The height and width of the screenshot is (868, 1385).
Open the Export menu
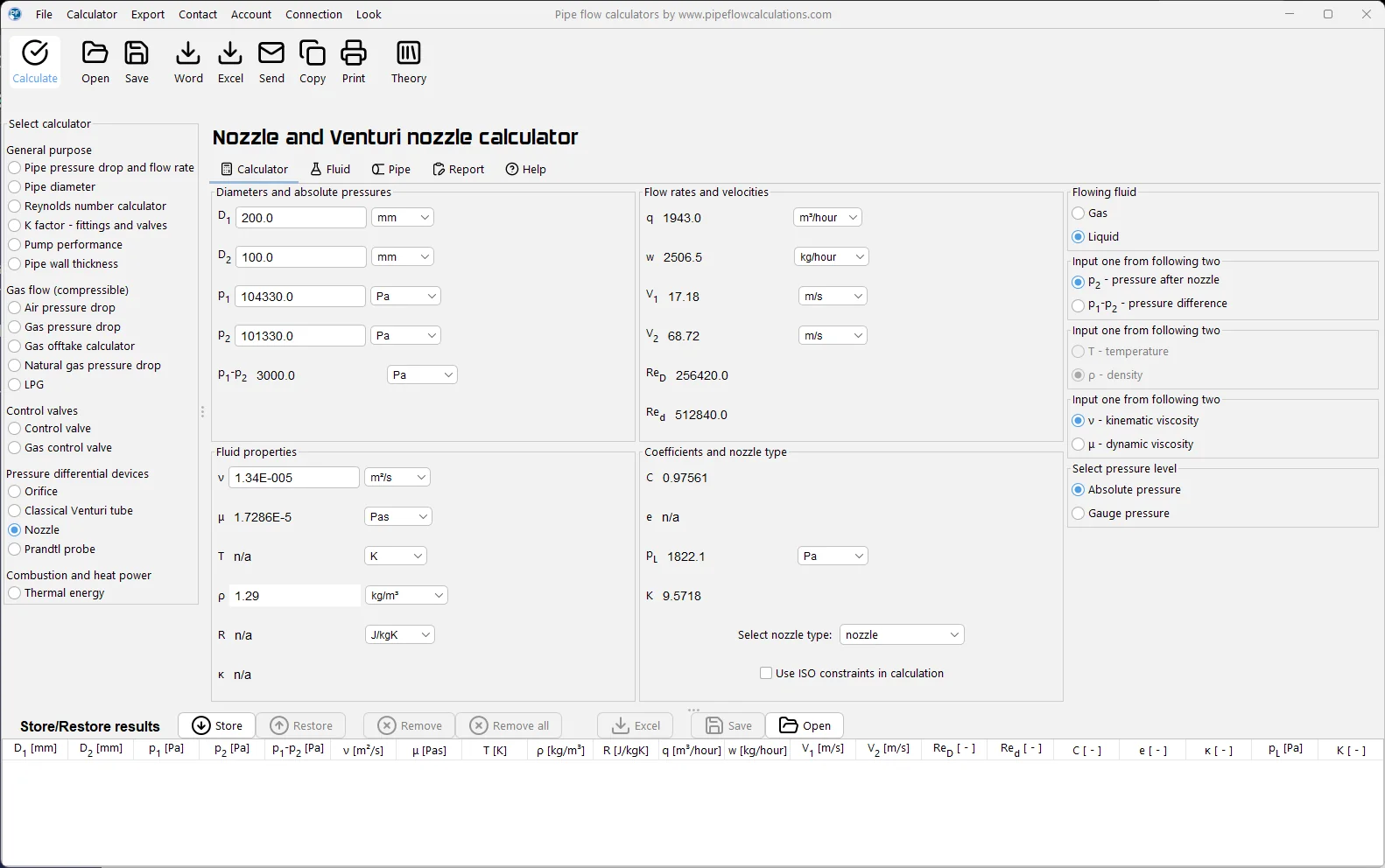coord(148,14)
